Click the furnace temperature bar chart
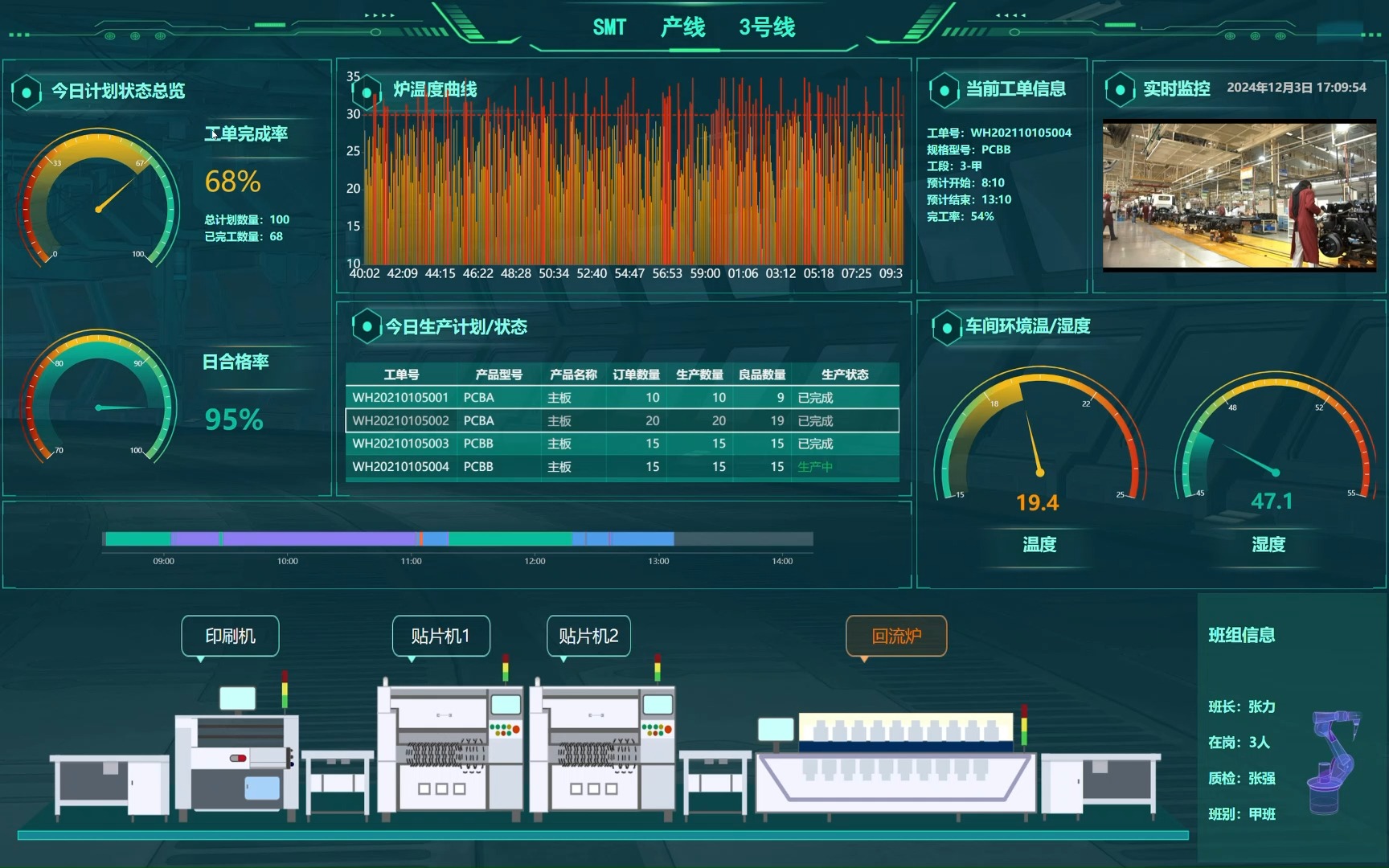 point(633,171)
